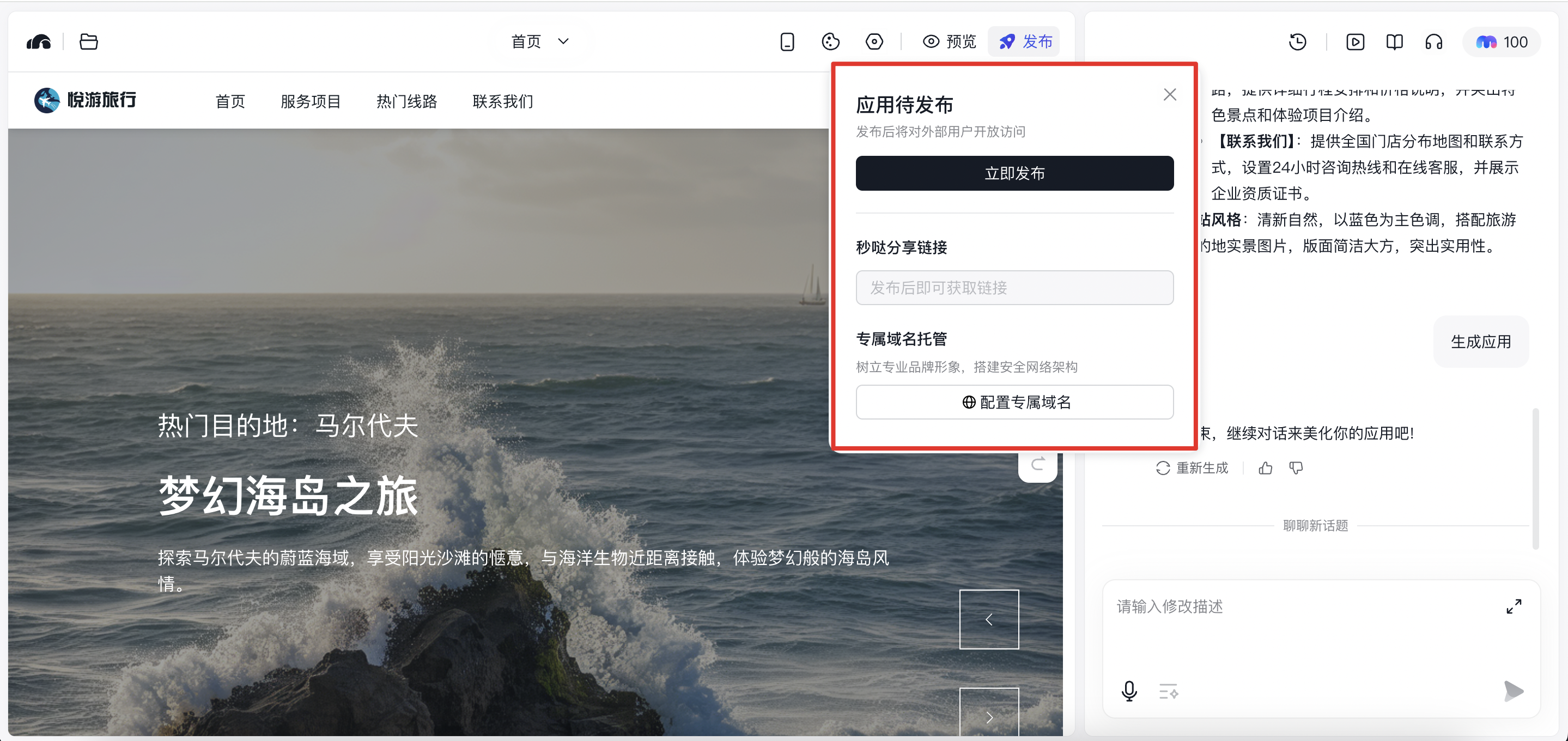Viewport: 1568px width, 741px height.
Task: Click the text 热门目的地：马尔代夫
Action: 288,425
